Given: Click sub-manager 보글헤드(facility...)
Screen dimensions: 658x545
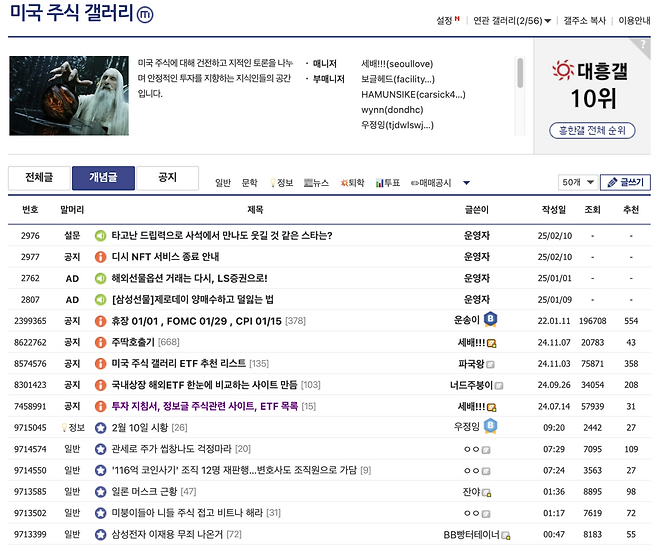Looking at the screenshot, I should coord(398,79).
